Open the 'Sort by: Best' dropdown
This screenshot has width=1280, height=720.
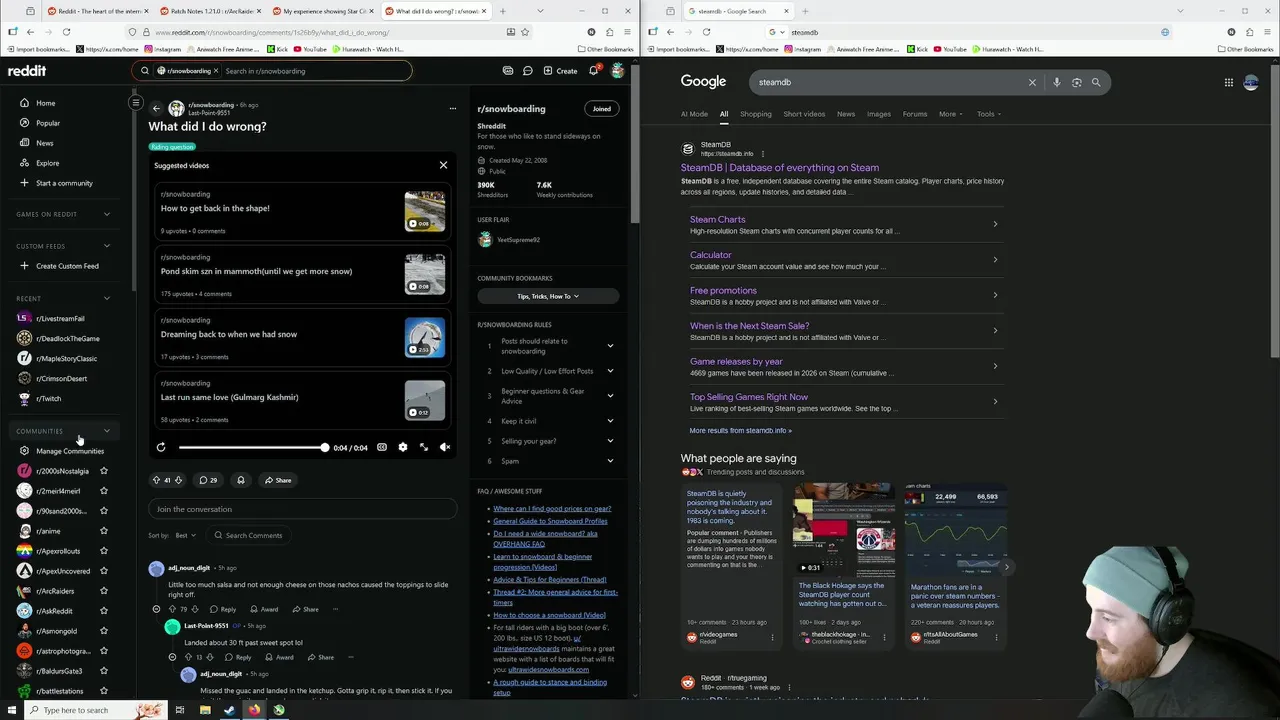click(185, 535)
